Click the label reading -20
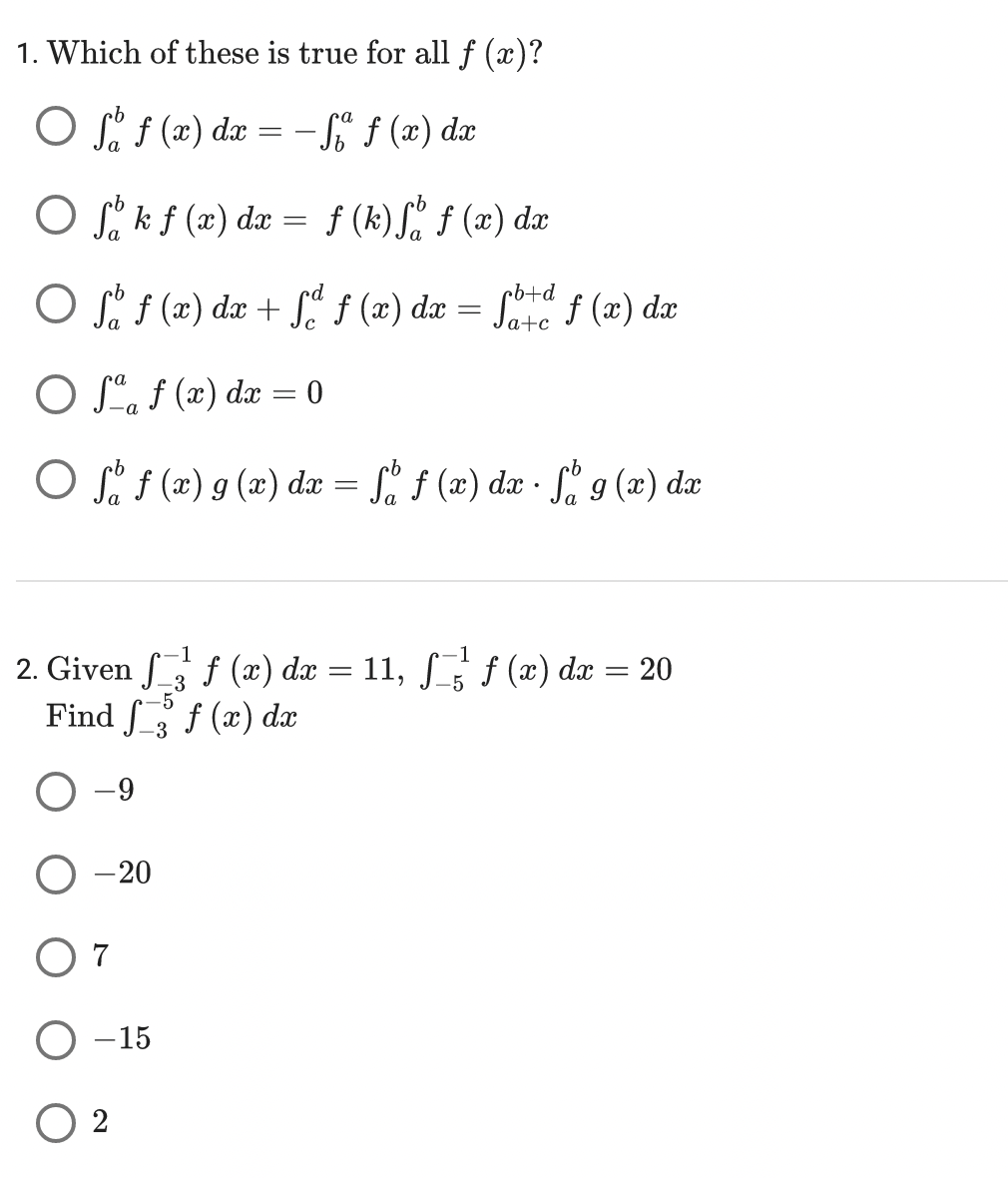This screenshot has height=1178, width=1008. pos(122,874)
